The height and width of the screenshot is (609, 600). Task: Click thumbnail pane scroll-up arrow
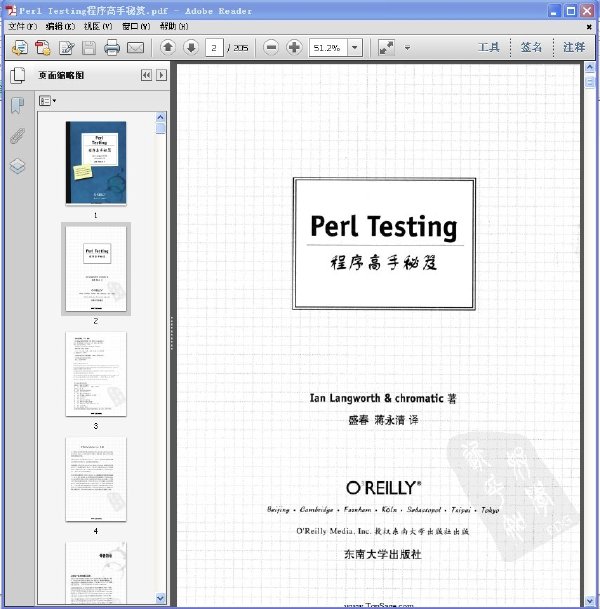[161, 117]
